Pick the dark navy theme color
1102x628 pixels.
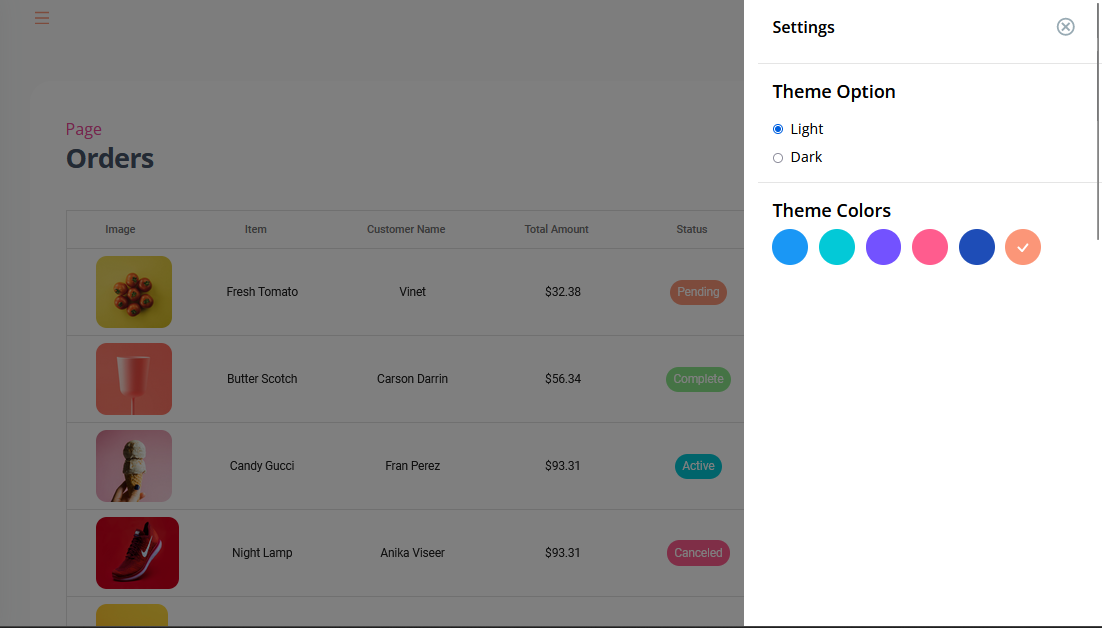(977, 247)
